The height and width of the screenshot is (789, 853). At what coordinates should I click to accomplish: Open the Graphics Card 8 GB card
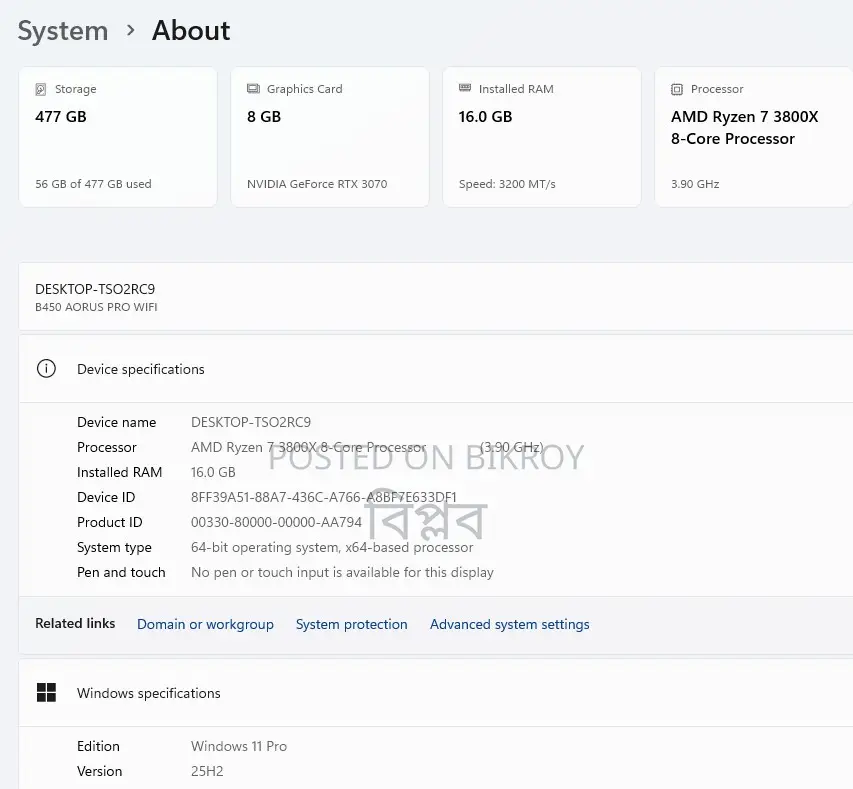330,137
